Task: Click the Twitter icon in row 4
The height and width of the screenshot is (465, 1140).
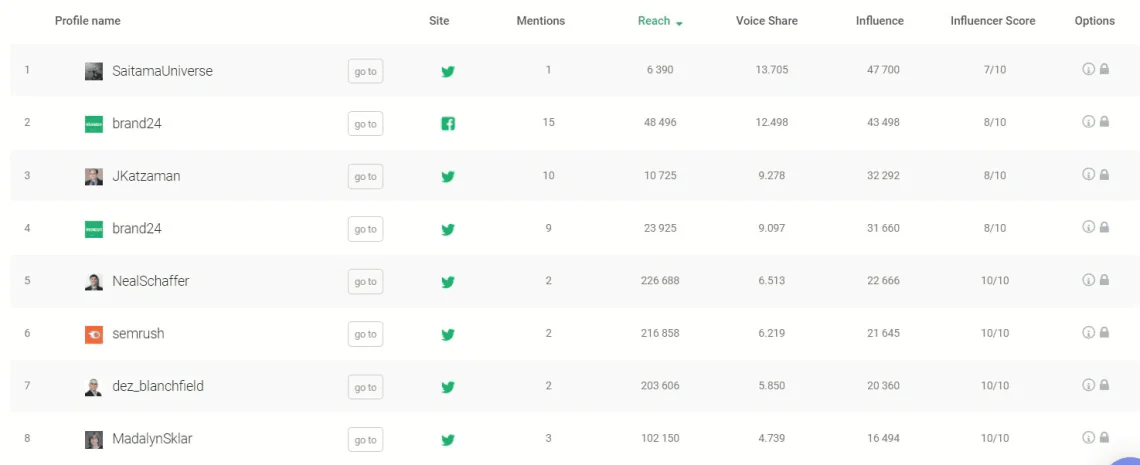Action: click(448, 229)
